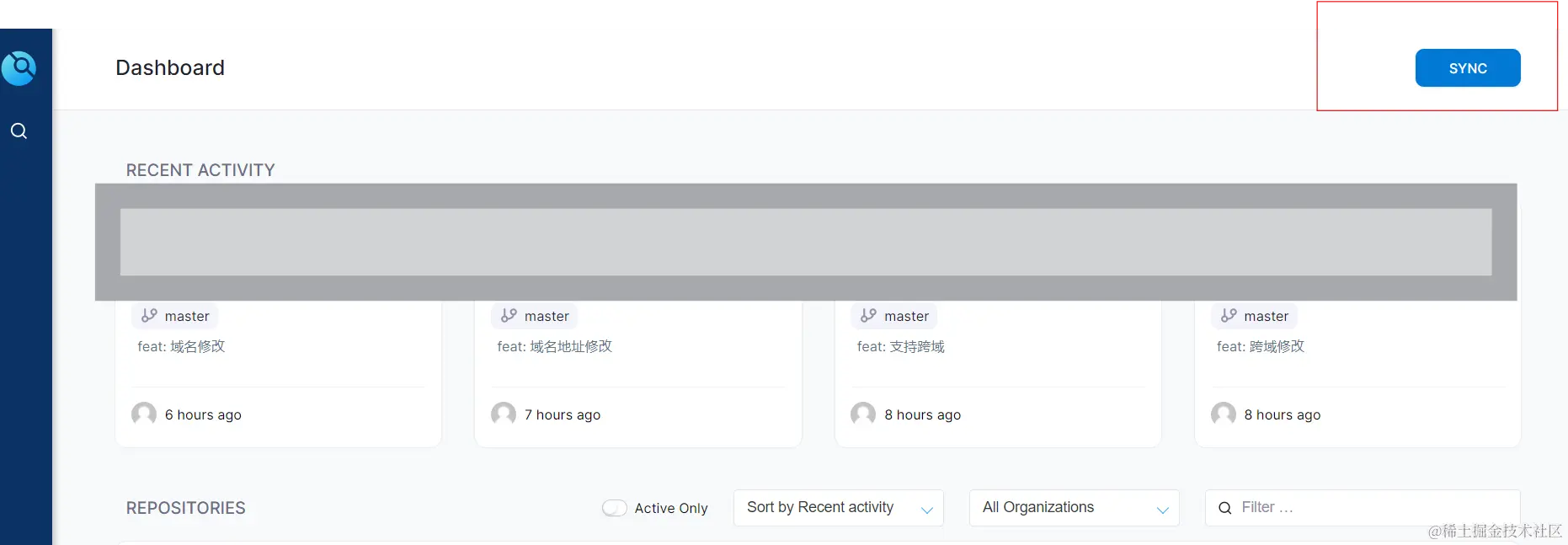Viewport: 1568px width, 545px height.
Task: Click master branch tag on 跨域修改 card
Action: tap(1255, 316)
